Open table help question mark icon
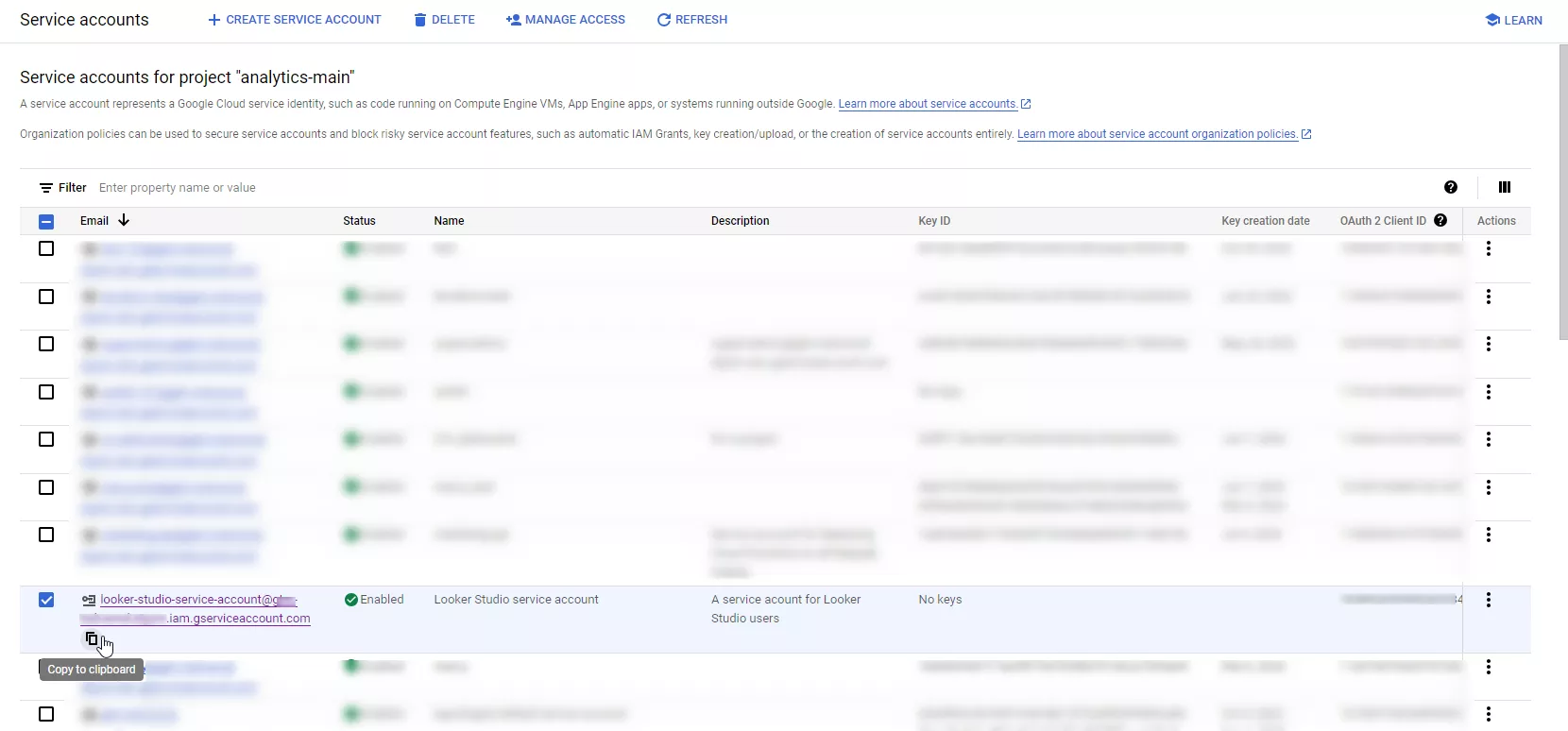1568x731 pixels. coord(1451,187)
